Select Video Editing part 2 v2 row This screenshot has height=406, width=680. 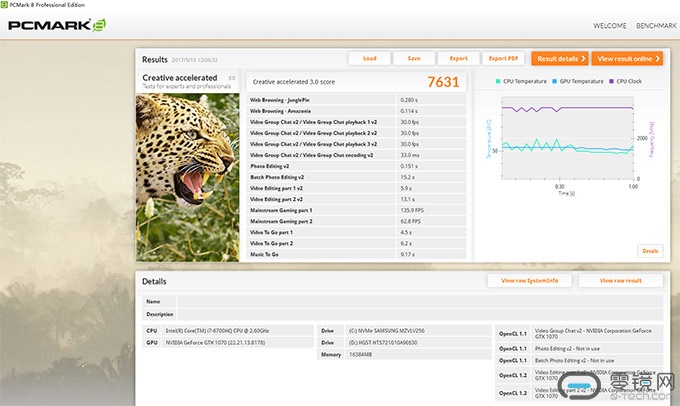pyautogui.click(x=356, y=199)
